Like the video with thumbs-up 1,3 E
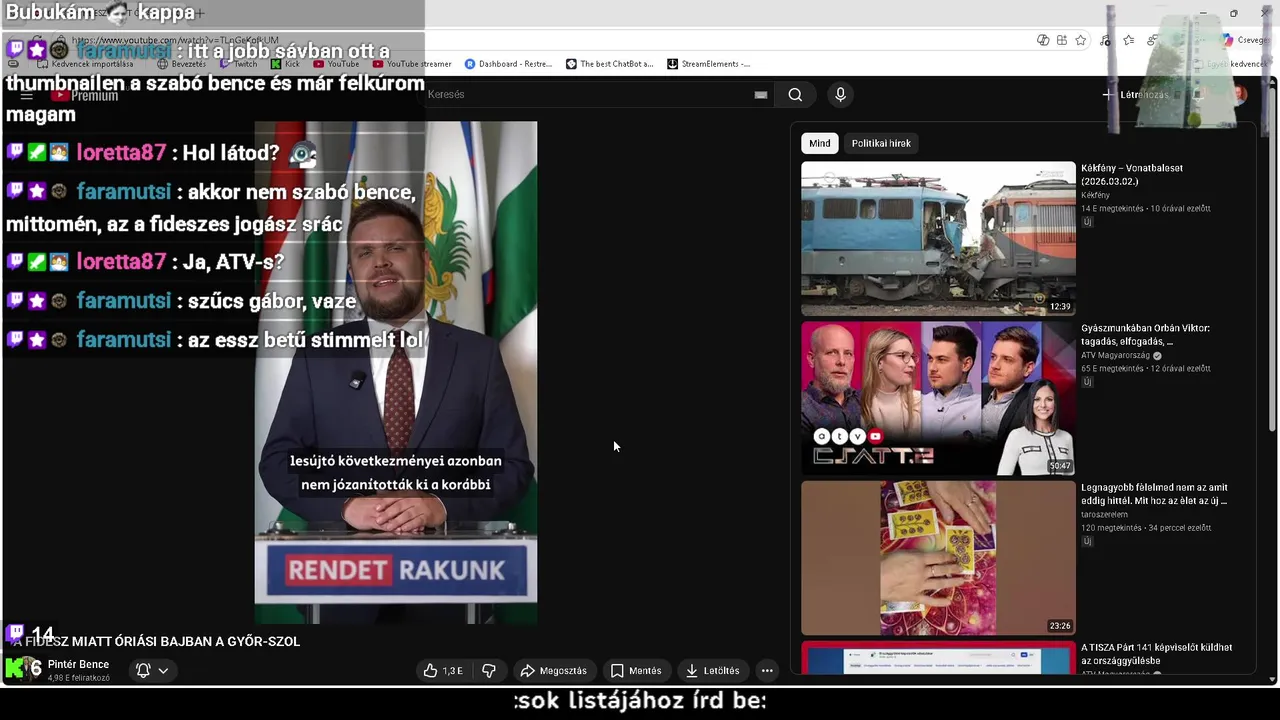The image size is (1280, 720). pos(443,670)
